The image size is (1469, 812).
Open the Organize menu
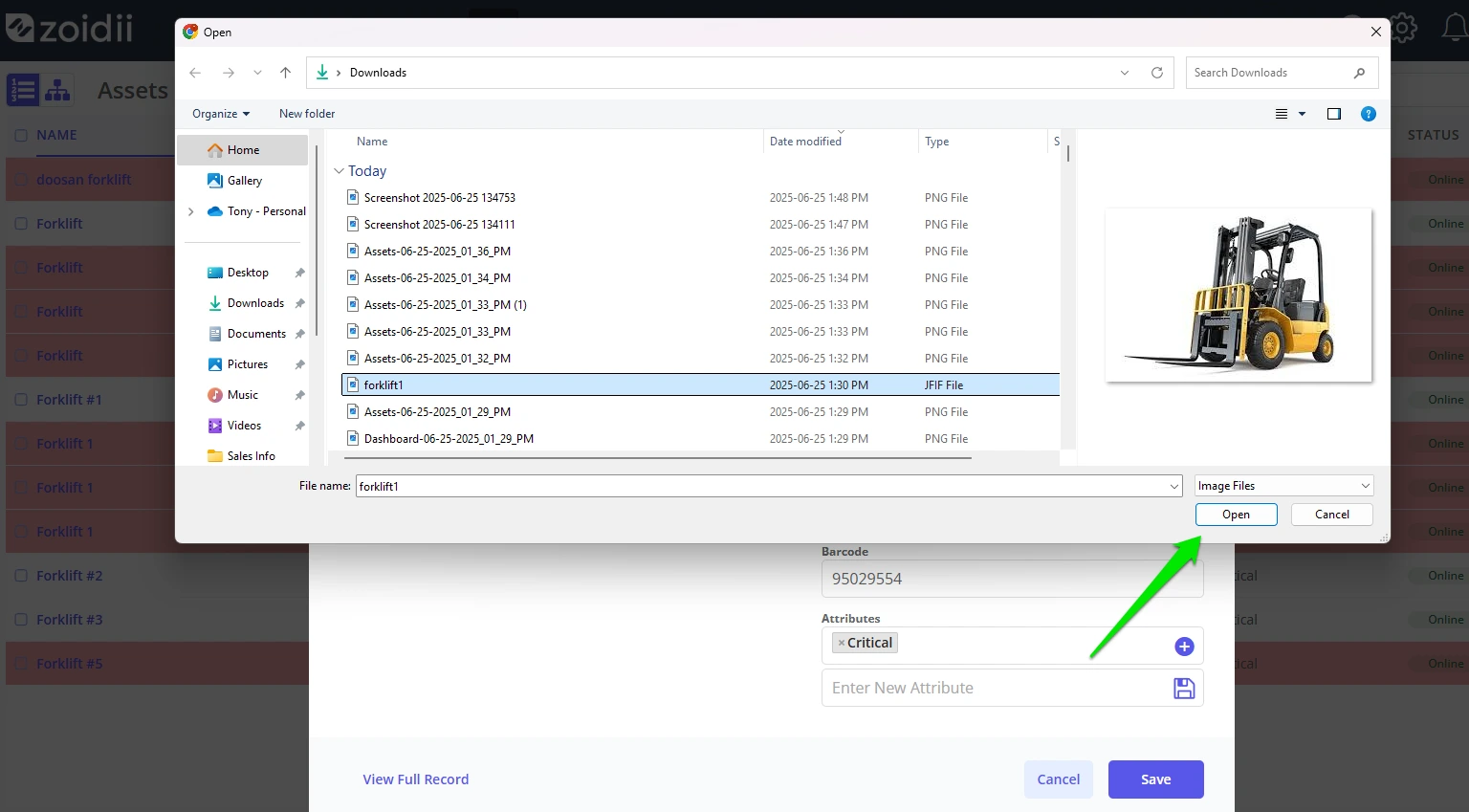(x=221, y=114)
